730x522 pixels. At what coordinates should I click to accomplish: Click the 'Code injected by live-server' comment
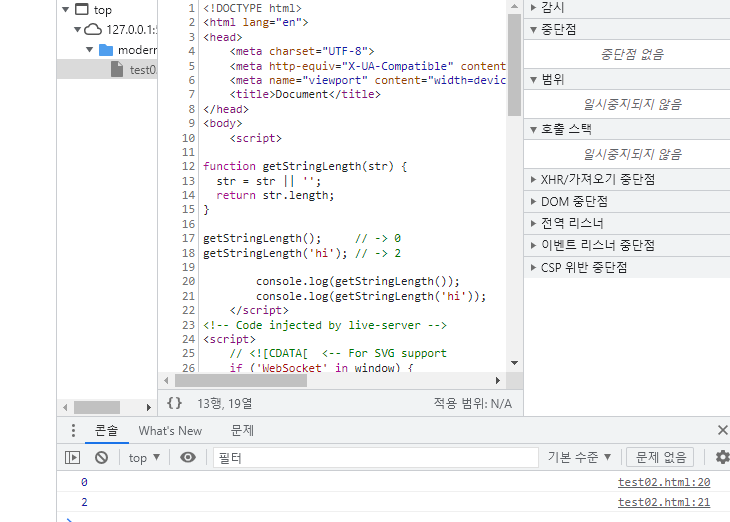pyautogui.click(x=325, y=325)
